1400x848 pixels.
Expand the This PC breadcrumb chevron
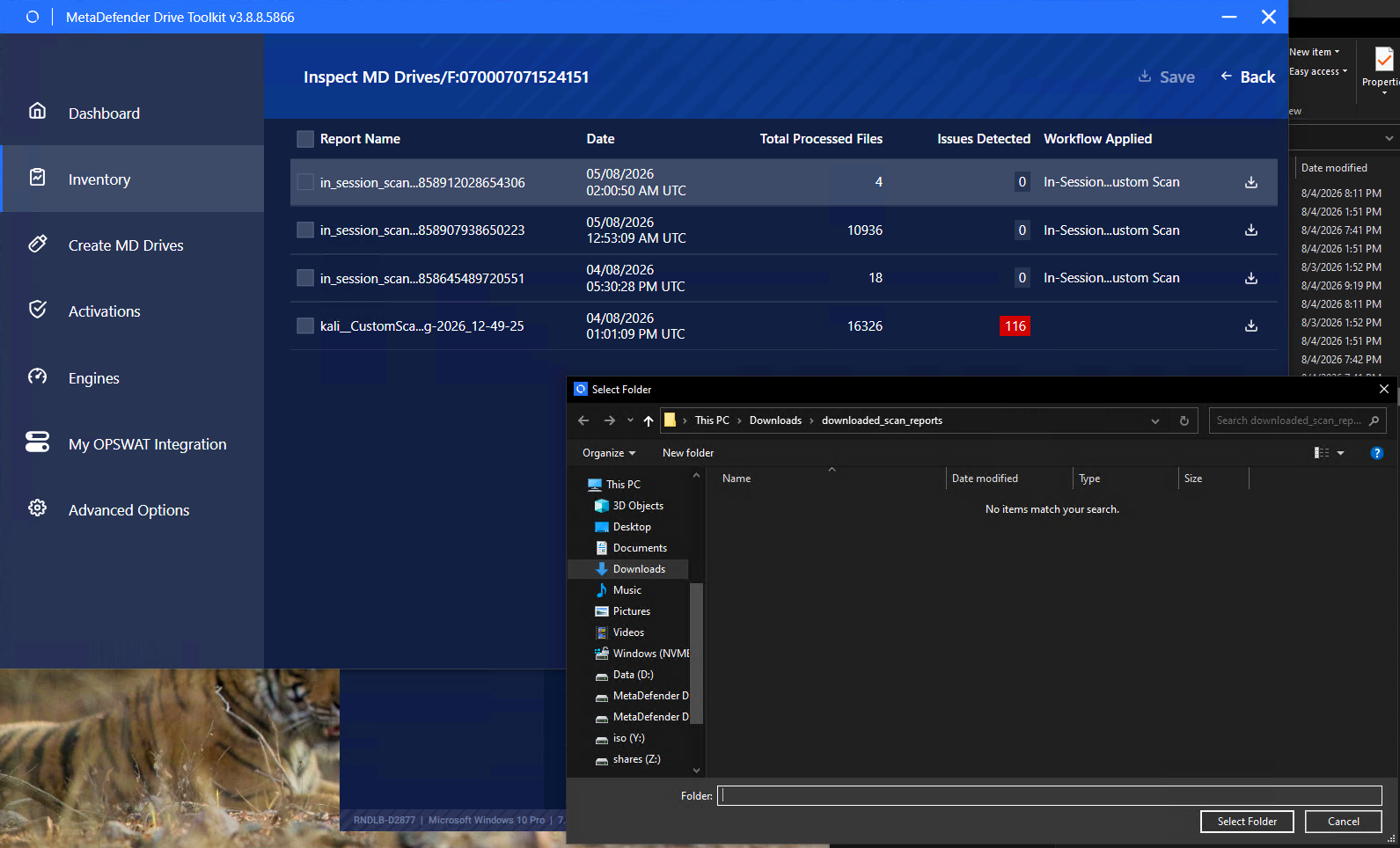point(739,420)
